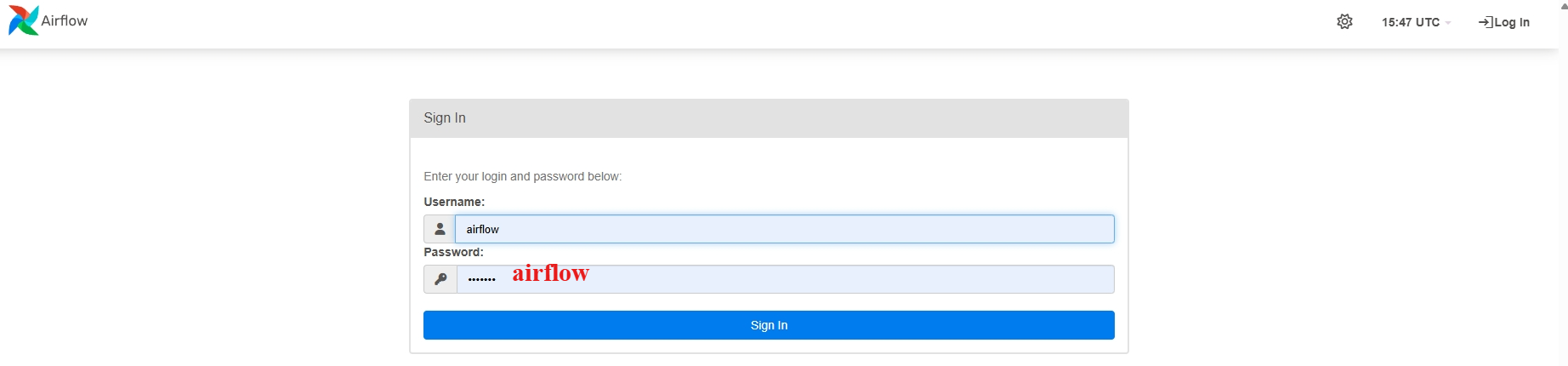This screenshot has width=1568, height=366.
Task: Expand the 15:47 UTC timezone dropdown
Action: (x=1410, y=22)
